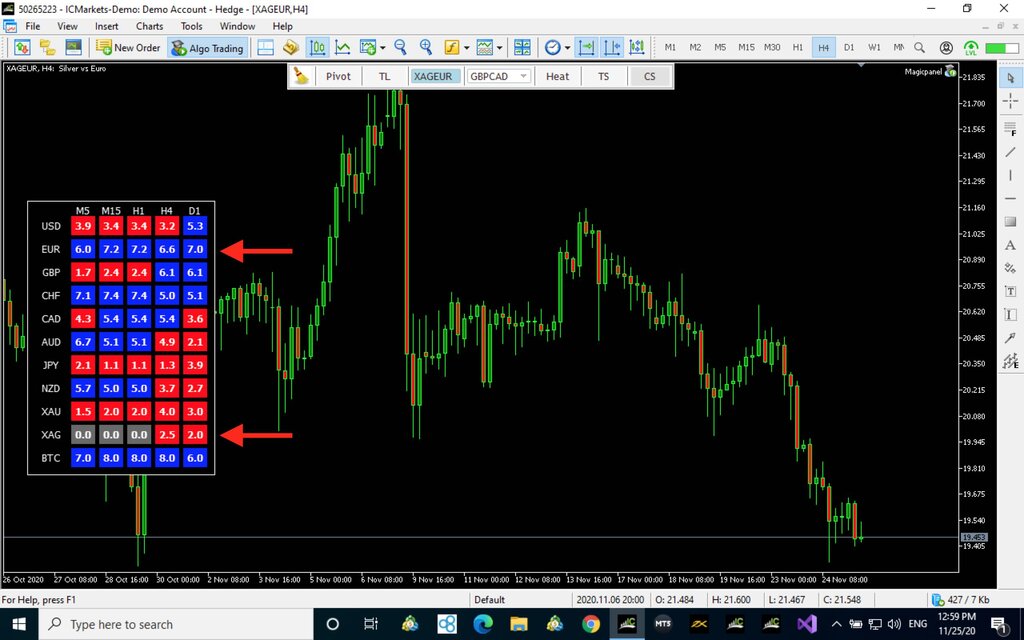Click the search magnifier icon
Viewport: 1024px width, 640px height.
pos(920,48)
